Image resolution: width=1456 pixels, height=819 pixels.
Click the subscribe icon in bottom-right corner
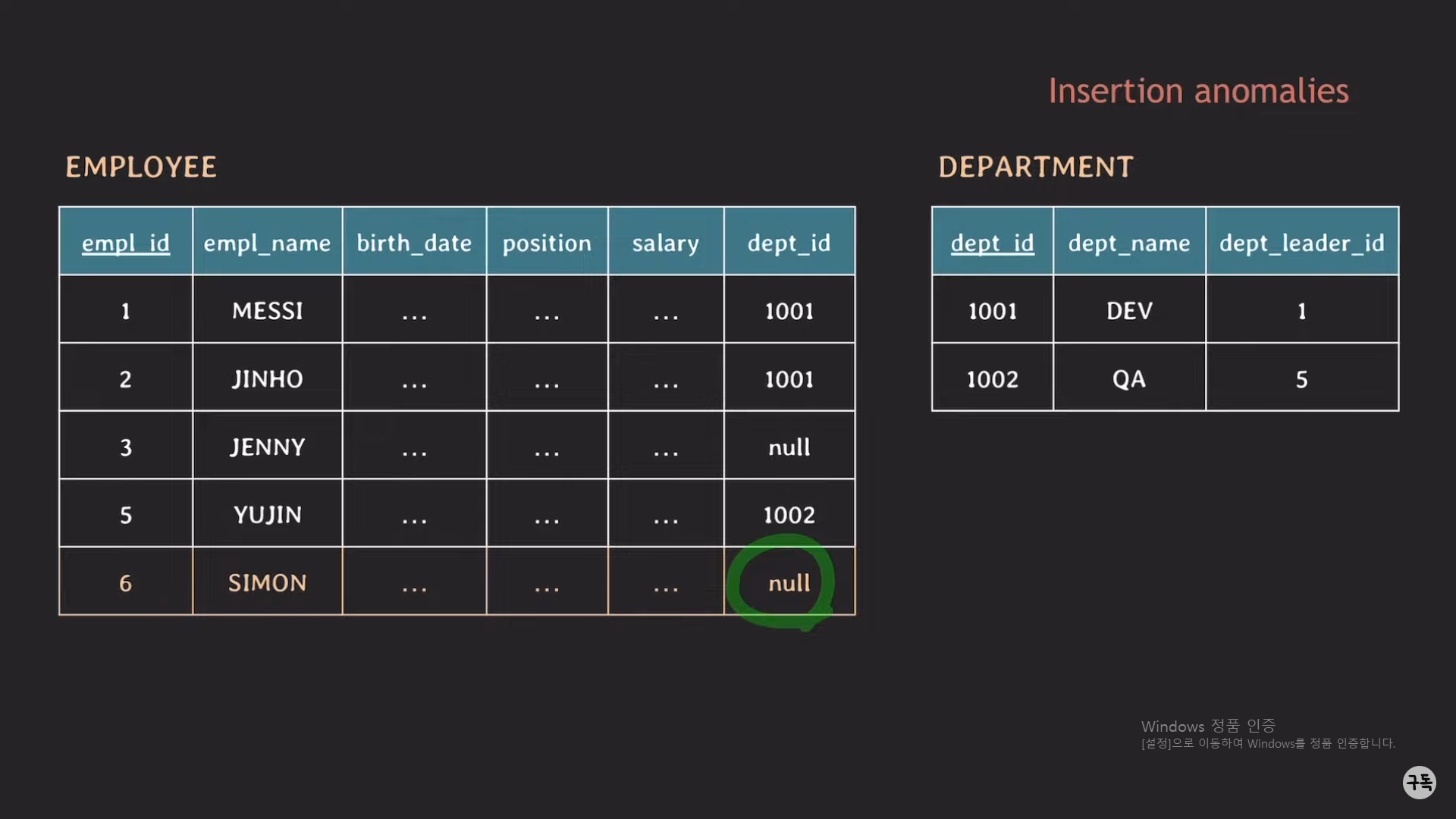(x=1419, y=782)
